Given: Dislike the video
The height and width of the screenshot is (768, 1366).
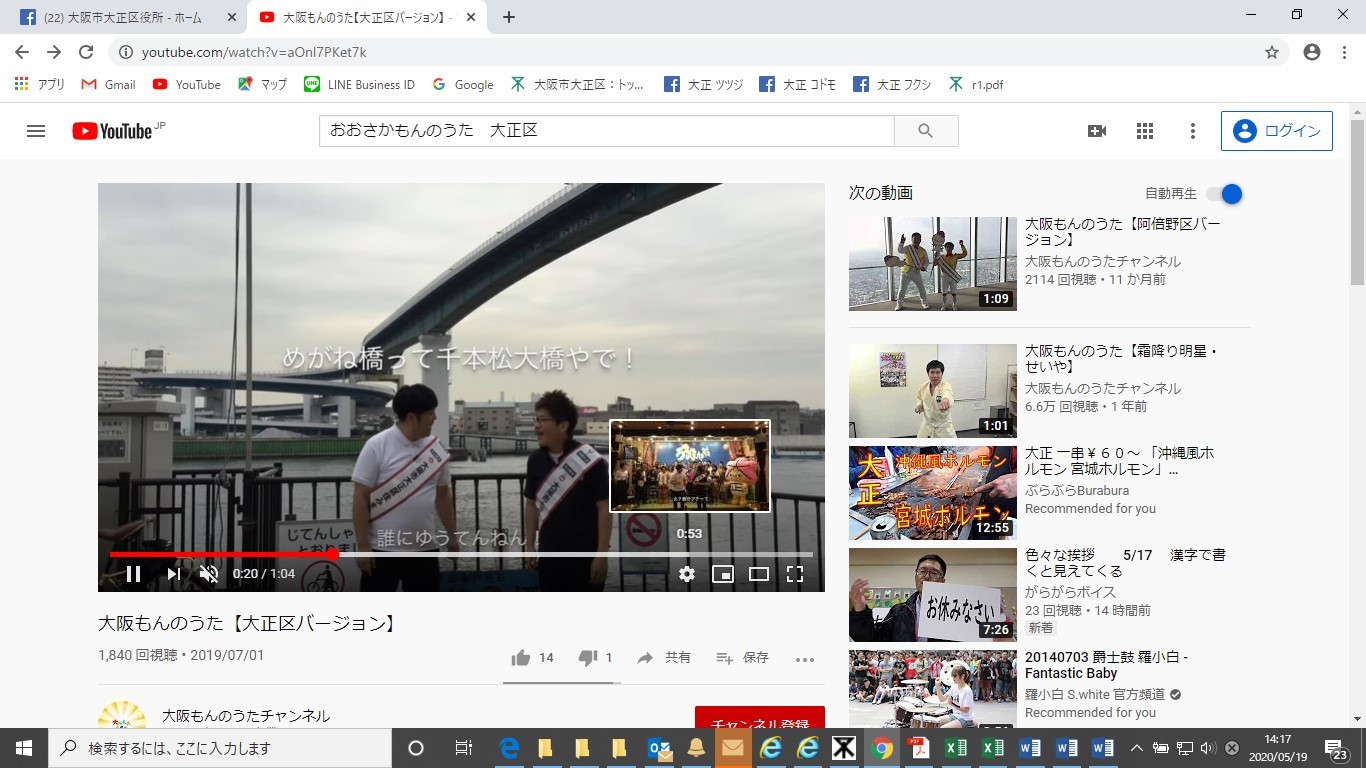Looking at the screenshot, I should (x=589, y=657).
